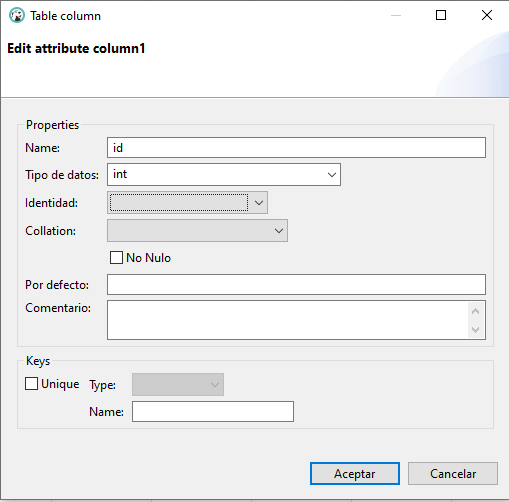Click the Cancelar button
The image size is (509, 502).
(453, 474)
